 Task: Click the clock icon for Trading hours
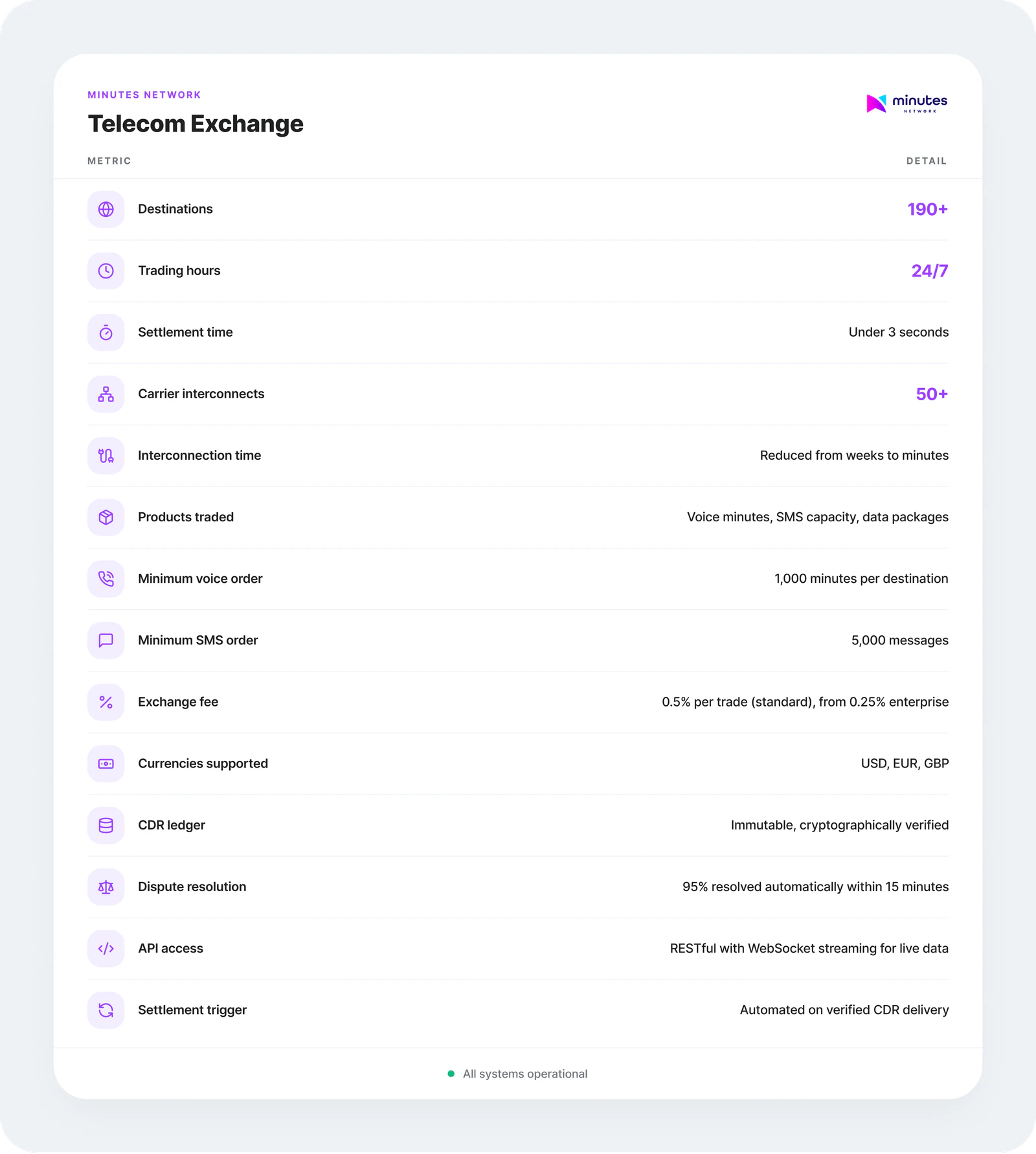tap(106, 271)
